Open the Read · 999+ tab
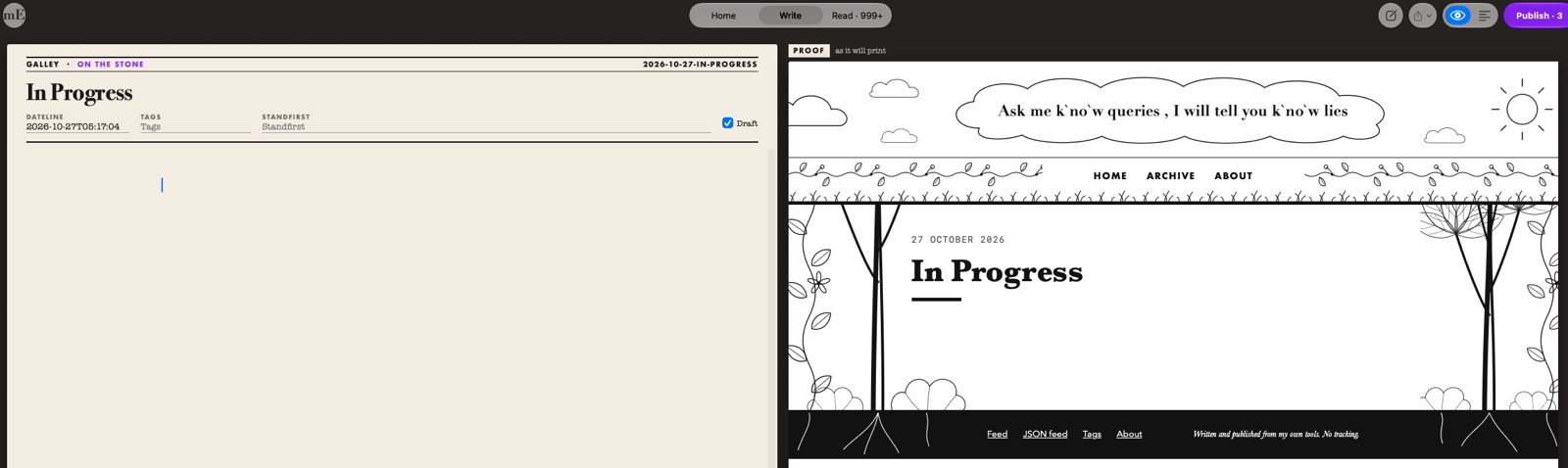The height and width of the screenshot is (468, 1568). tap(857, 16)
